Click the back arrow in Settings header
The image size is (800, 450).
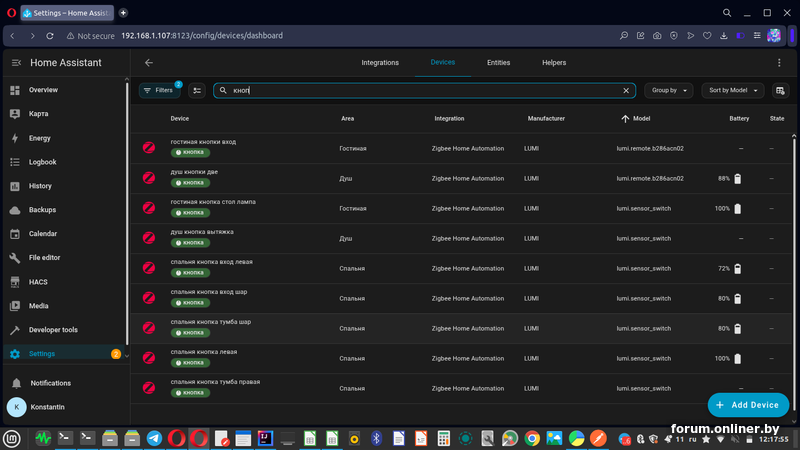[149, 62]
